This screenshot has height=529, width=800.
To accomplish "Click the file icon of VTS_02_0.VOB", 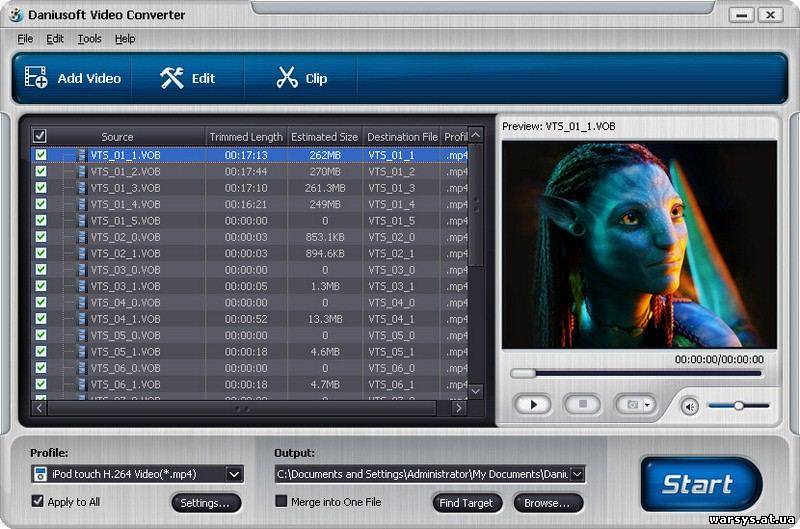I will click(x=81, y=237).
